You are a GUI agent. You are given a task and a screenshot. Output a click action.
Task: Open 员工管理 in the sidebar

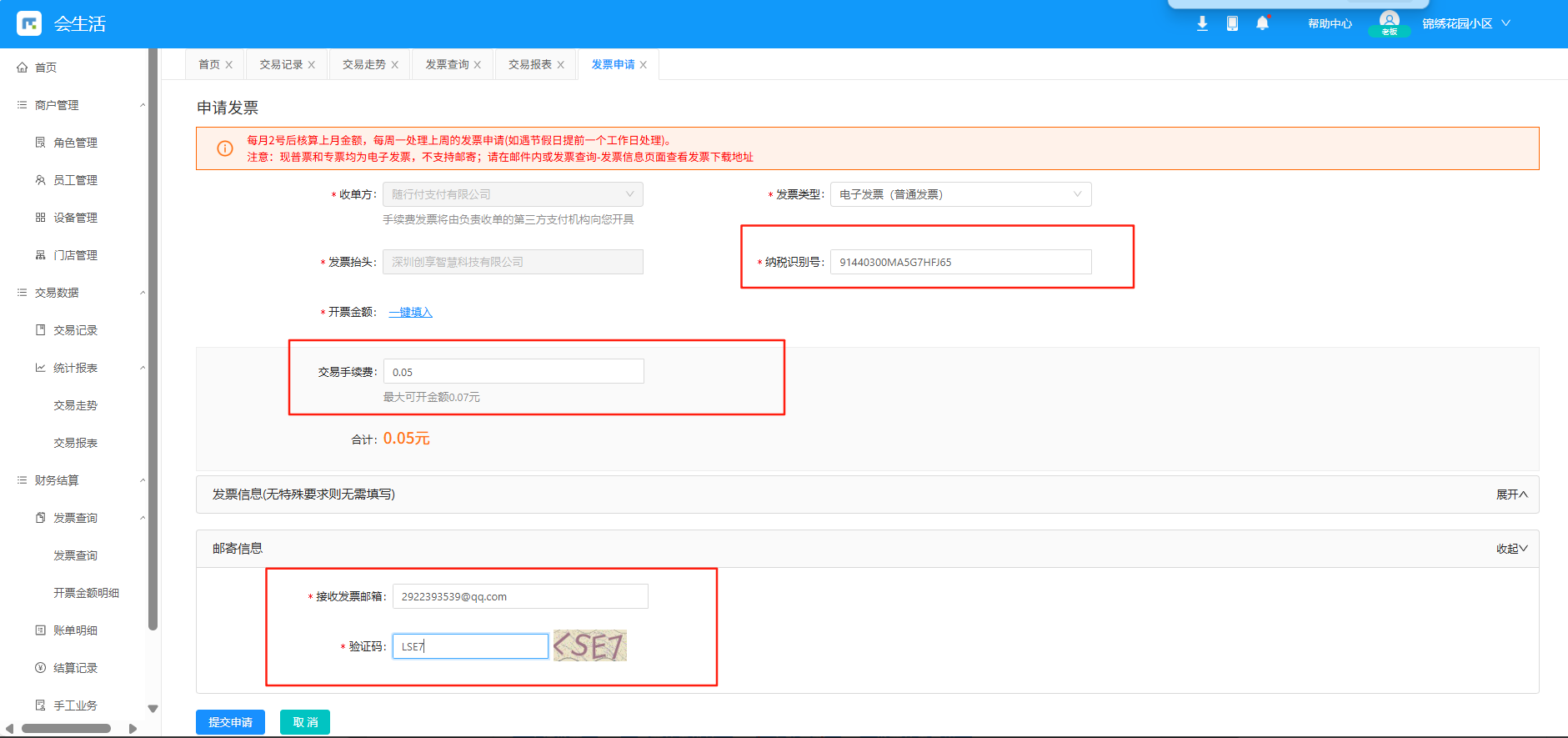pos(75,180)
